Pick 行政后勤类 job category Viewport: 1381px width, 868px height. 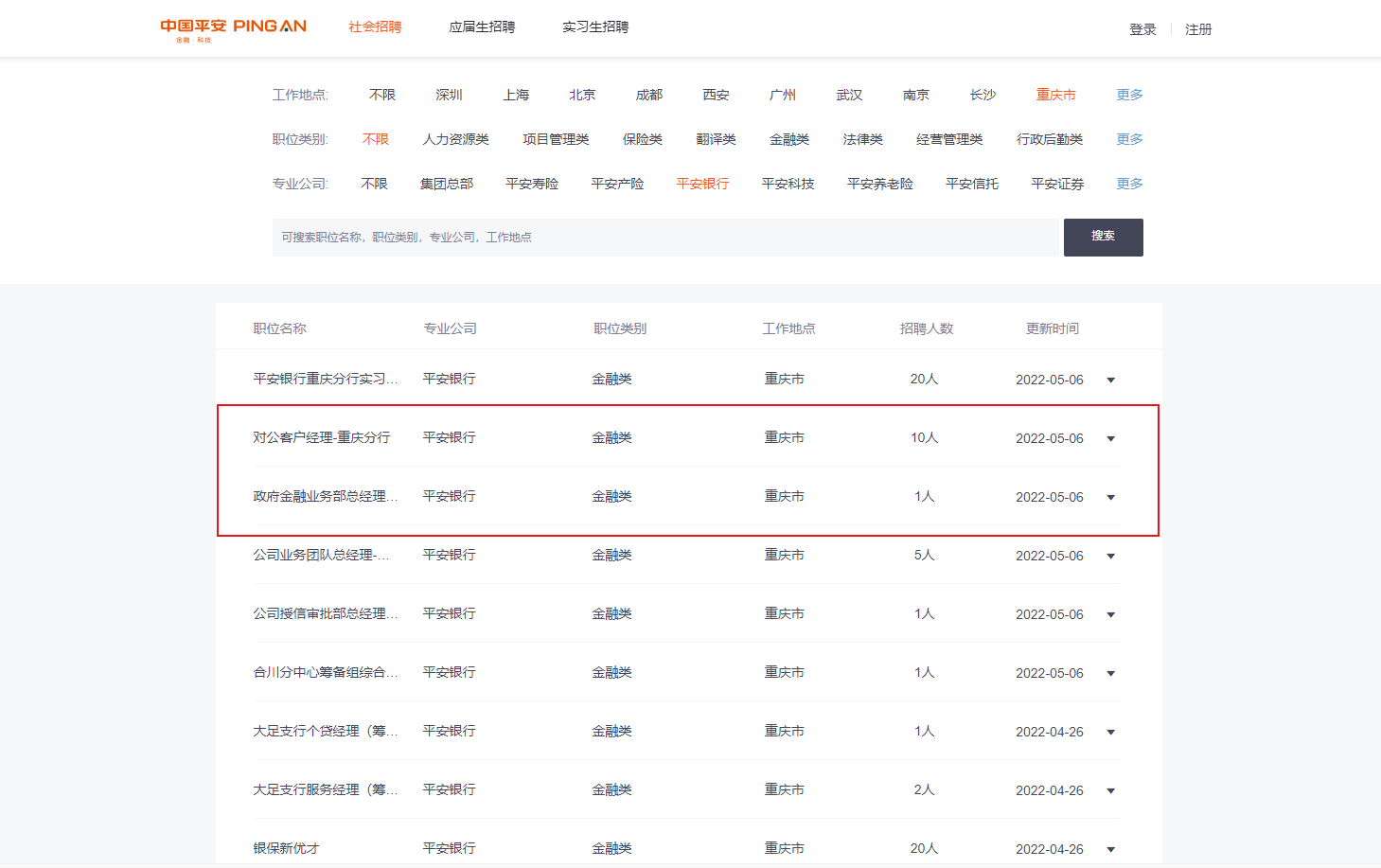1050,139
